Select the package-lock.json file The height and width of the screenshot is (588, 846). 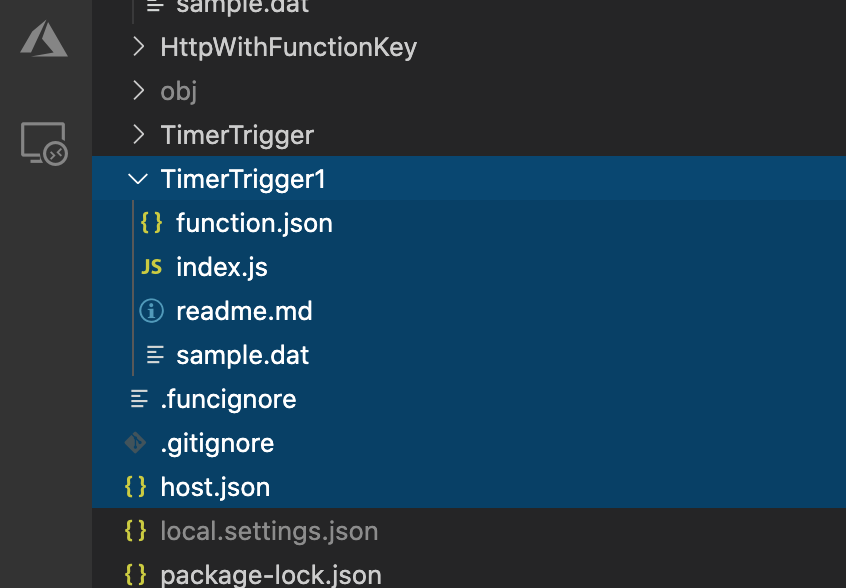[x=271, y=574]
